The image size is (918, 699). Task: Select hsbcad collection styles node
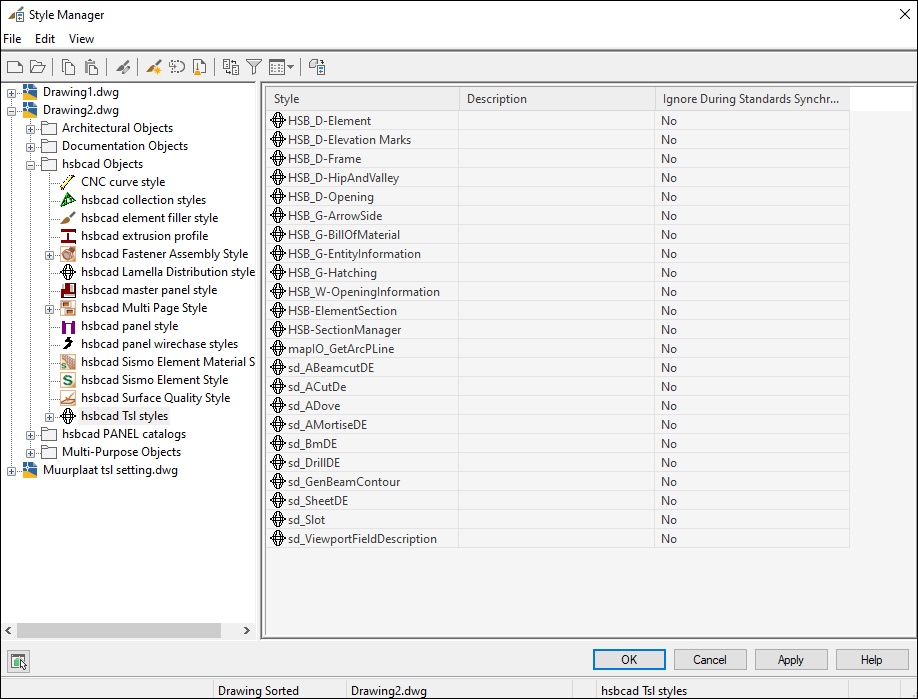(143, 200)
